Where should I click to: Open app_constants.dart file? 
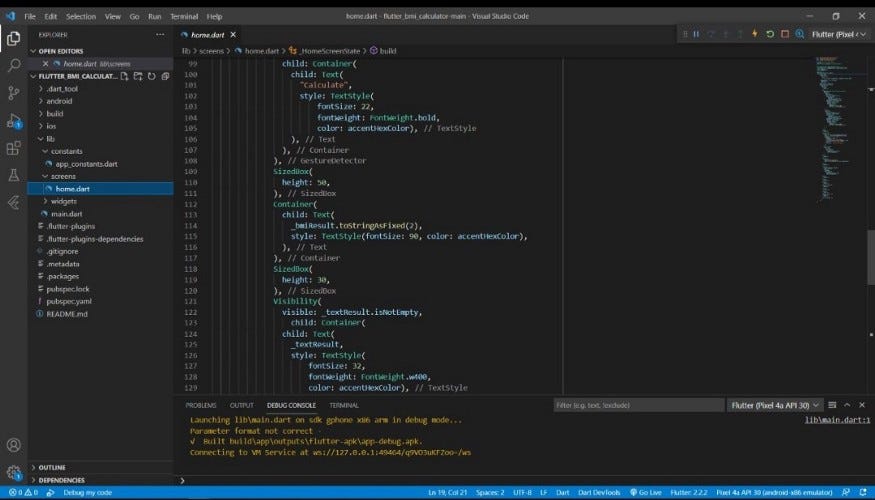coord(86,164)
